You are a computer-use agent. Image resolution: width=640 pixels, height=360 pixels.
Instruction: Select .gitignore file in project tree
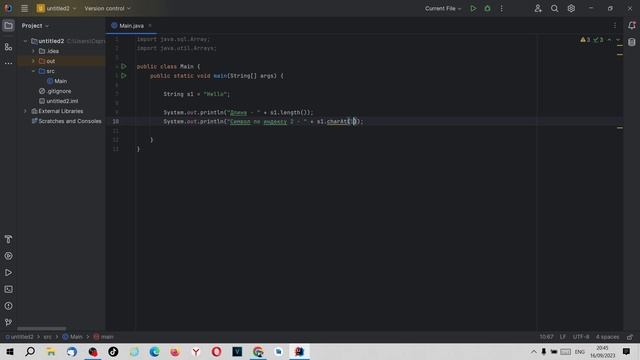(55, 91)
